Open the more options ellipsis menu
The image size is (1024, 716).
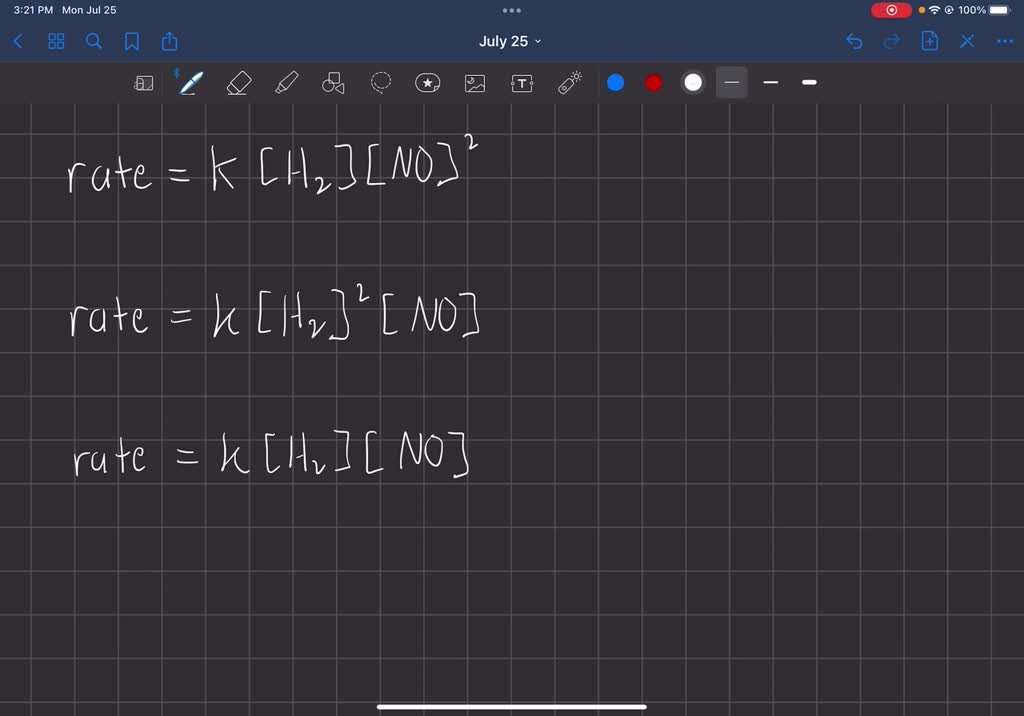click(1004, 41)
